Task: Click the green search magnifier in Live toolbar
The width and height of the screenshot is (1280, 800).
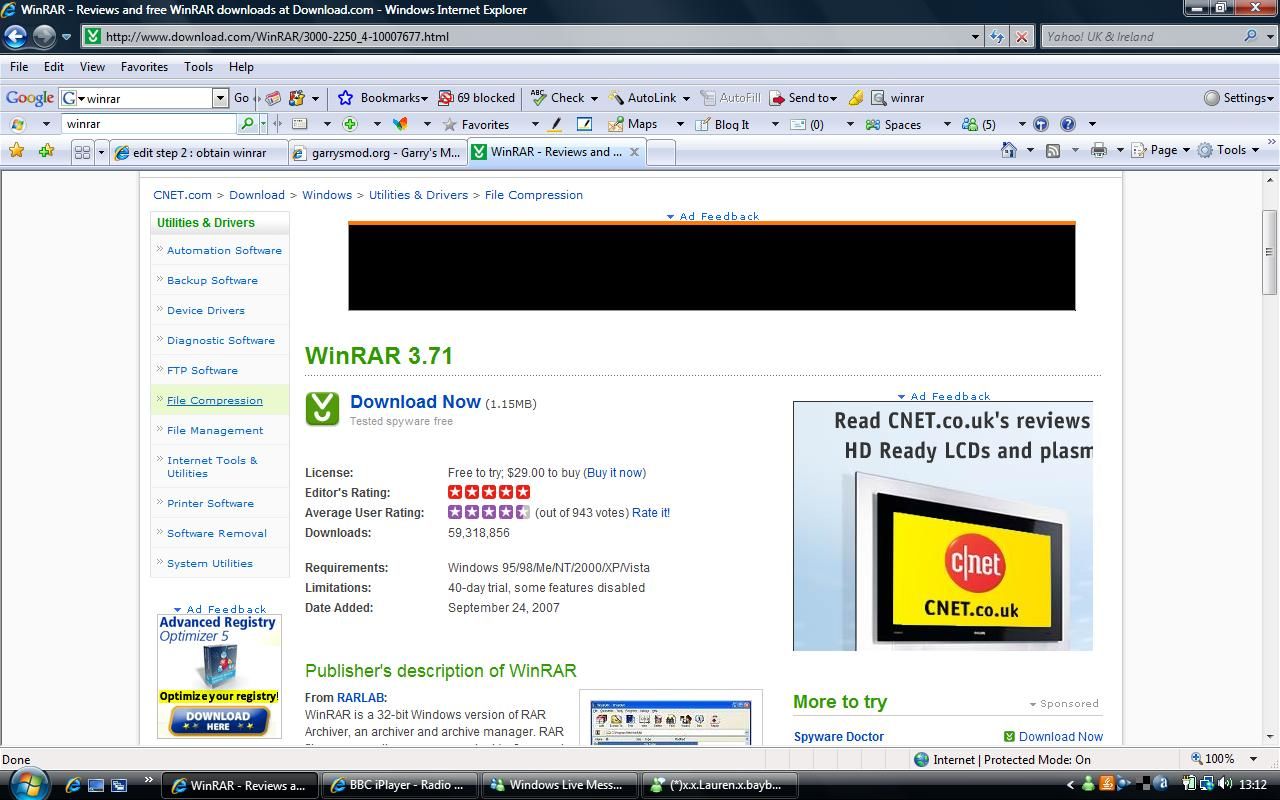Action: tap(247, 124)
